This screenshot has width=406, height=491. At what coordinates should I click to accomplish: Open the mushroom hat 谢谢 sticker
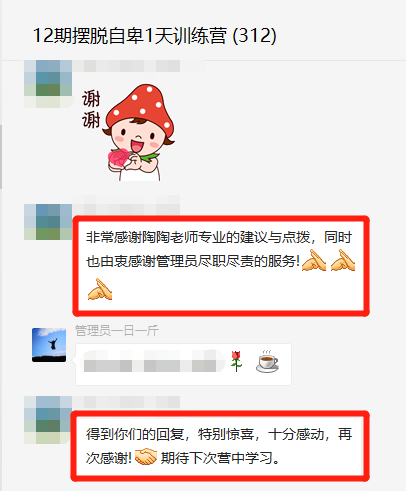pos(128,133)
